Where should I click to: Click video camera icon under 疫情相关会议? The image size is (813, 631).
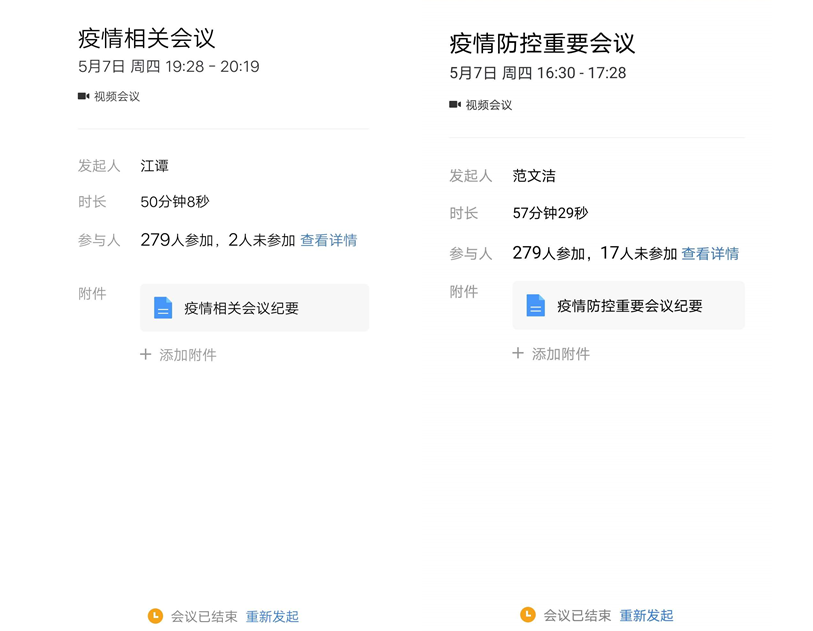[84, 97]
